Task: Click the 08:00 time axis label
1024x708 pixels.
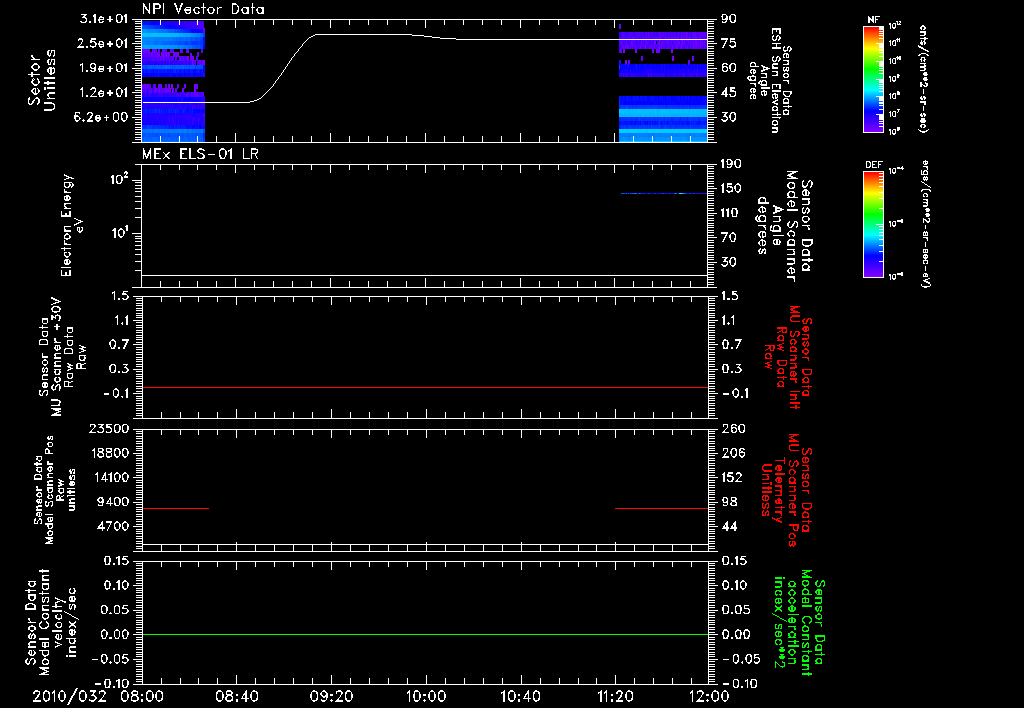Action: [142, 696]
